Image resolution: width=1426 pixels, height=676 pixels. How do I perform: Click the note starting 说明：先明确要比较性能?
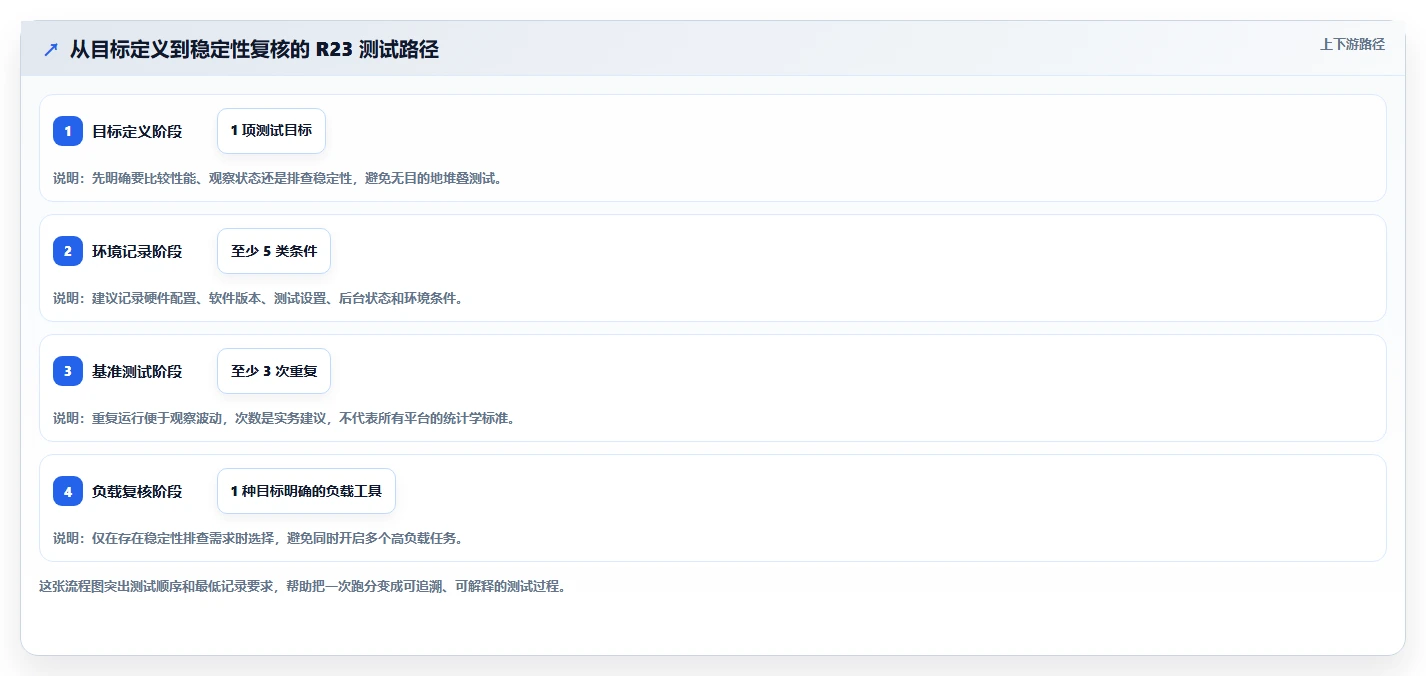[x=277, y=178]
